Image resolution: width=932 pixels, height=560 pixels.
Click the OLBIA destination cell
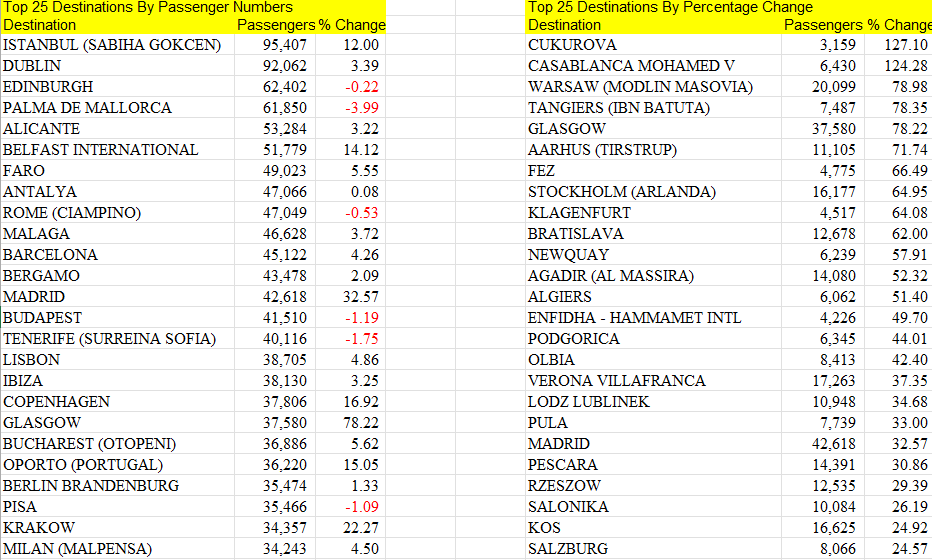click(653, 360)
